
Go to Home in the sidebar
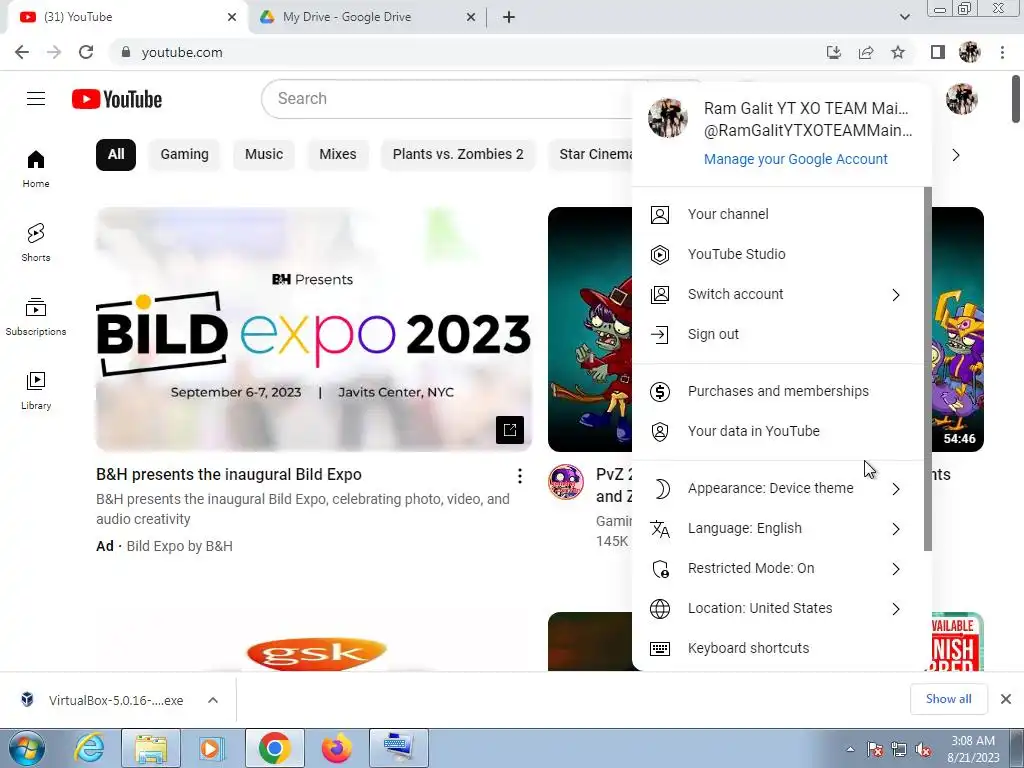tap(36, 169)
